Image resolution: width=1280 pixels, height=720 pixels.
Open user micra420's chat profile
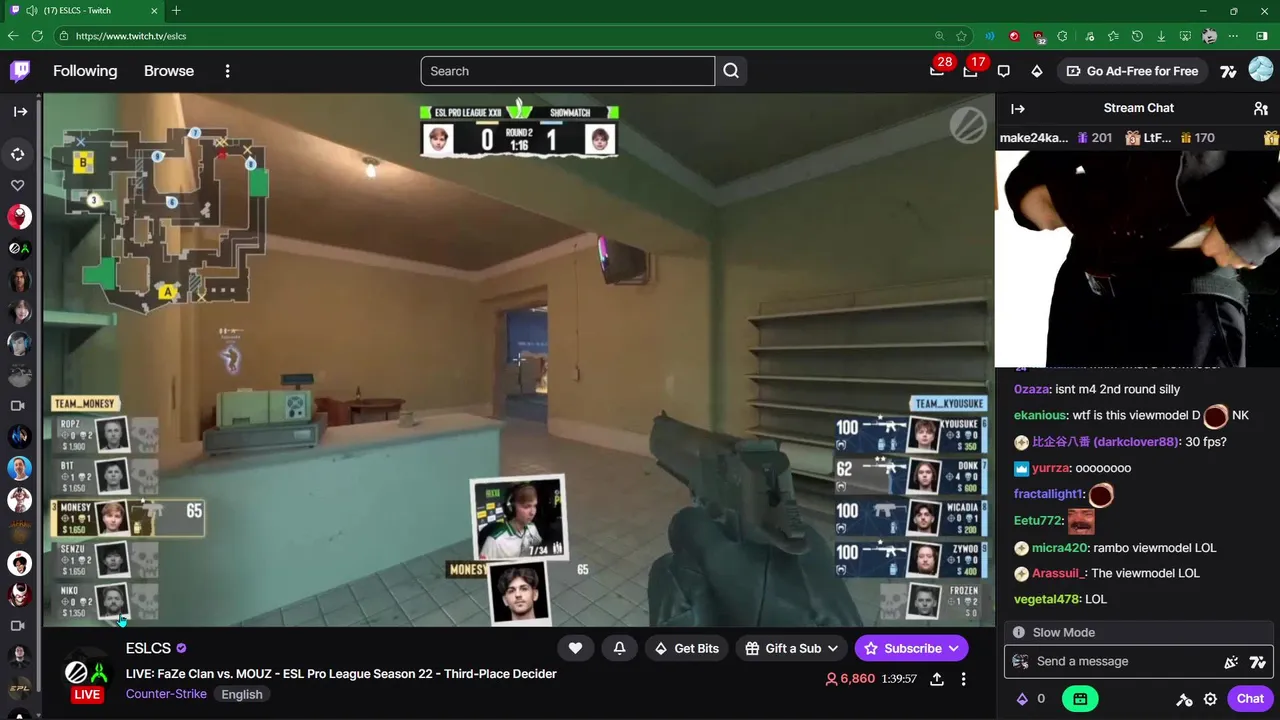pyautogui.click(x=1059, y=548)
